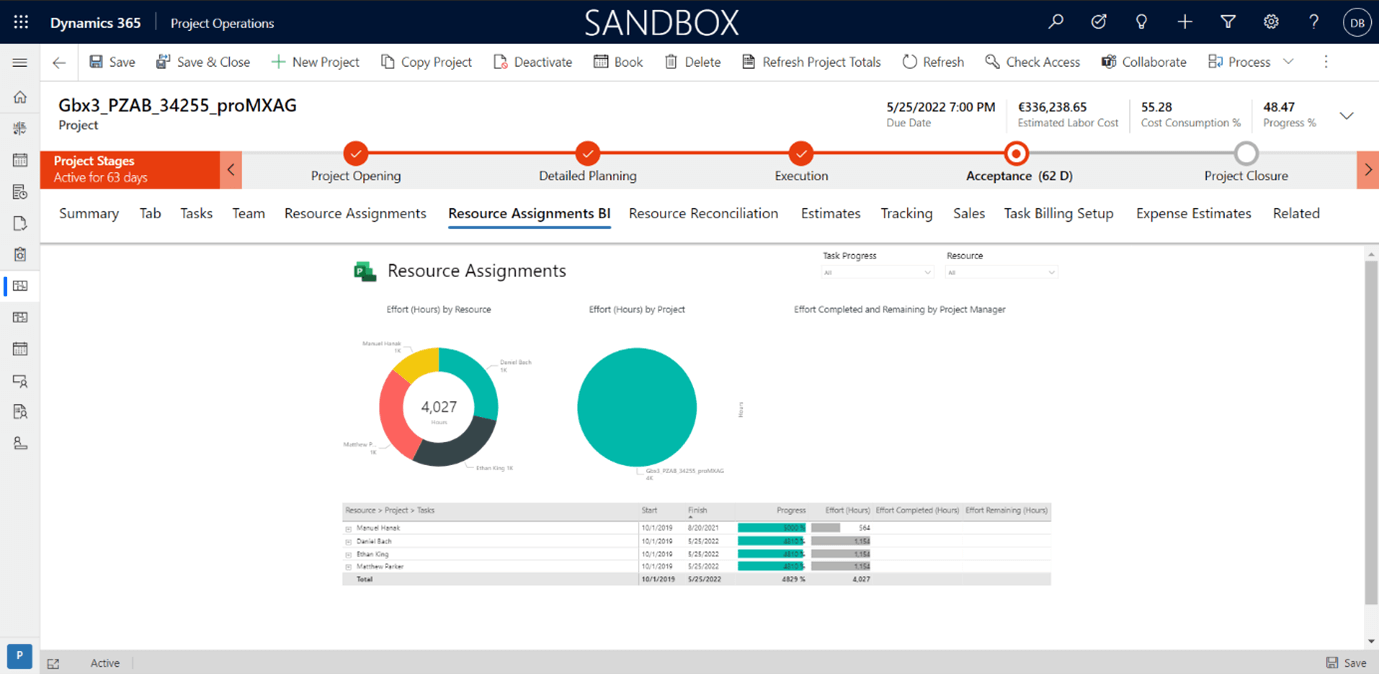The height and width of the screenshot is (674, 1379).
Task: Open Dynamics 365 search
Action: (x=1056, y=21)
